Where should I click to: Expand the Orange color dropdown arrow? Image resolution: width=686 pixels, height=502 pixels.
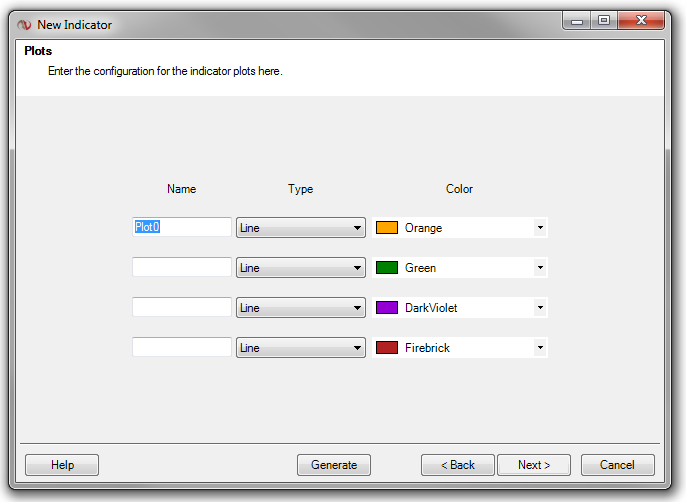(x=540, y=228)
